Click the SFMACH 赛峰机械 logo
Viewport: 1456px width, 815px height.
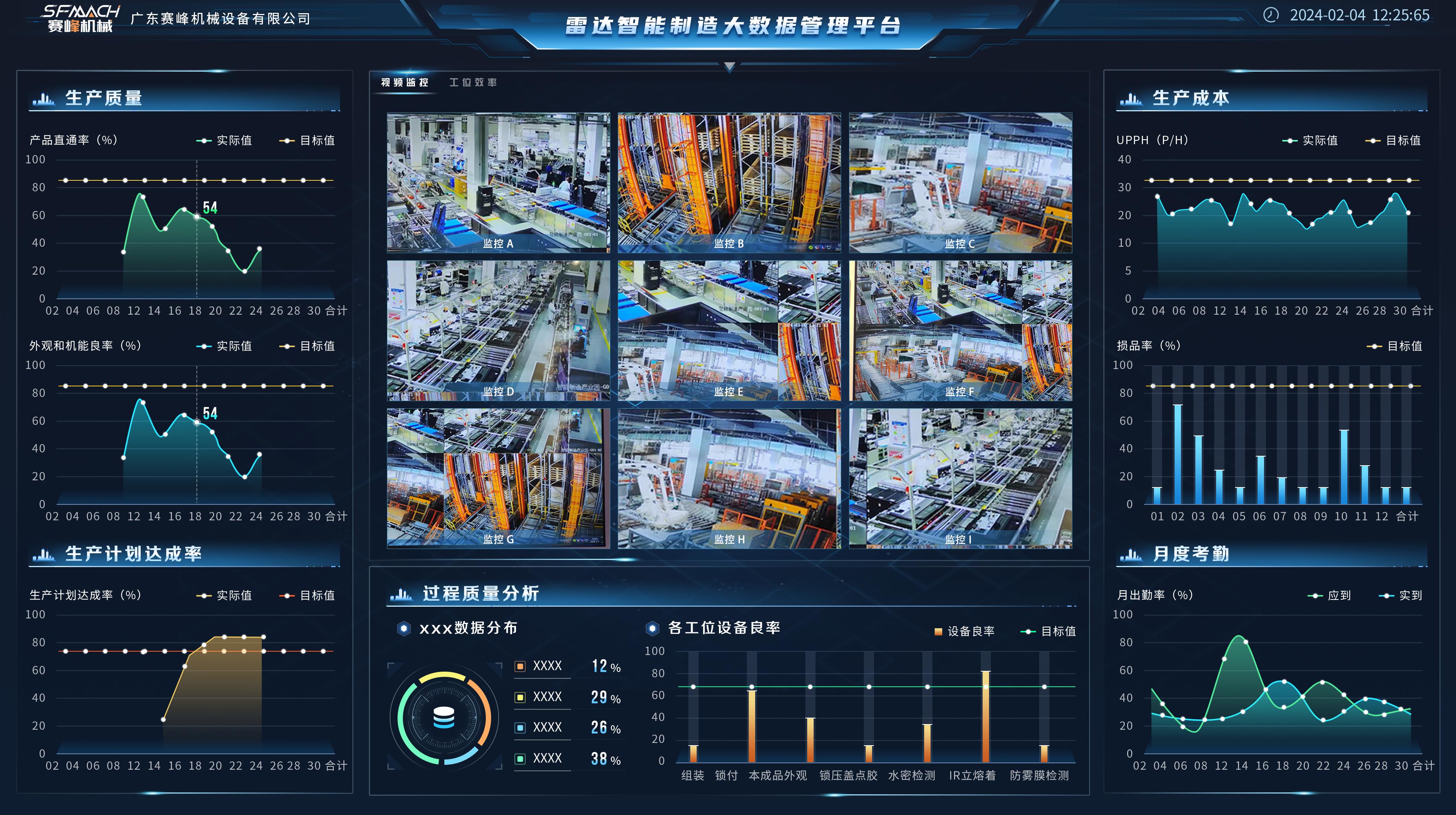81,18
